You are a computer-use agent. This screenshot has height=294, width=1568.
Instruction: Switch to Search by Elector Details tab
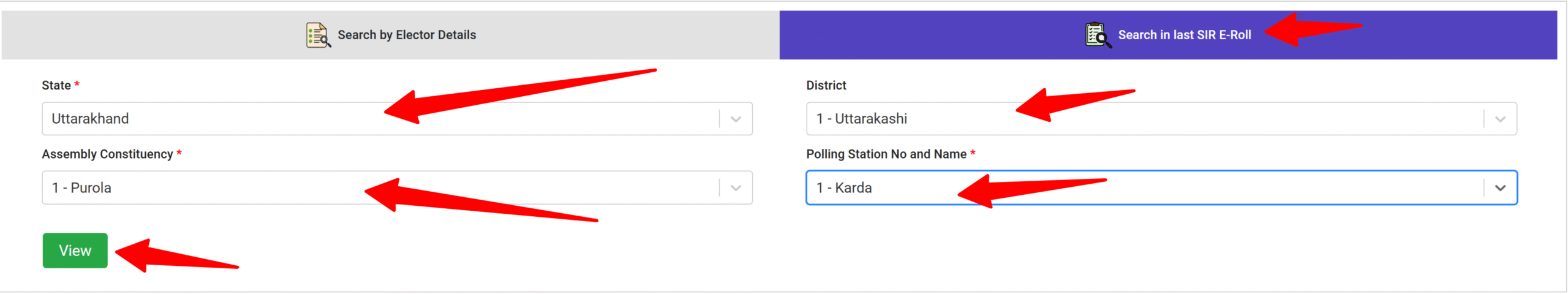[x=407, y=35]
